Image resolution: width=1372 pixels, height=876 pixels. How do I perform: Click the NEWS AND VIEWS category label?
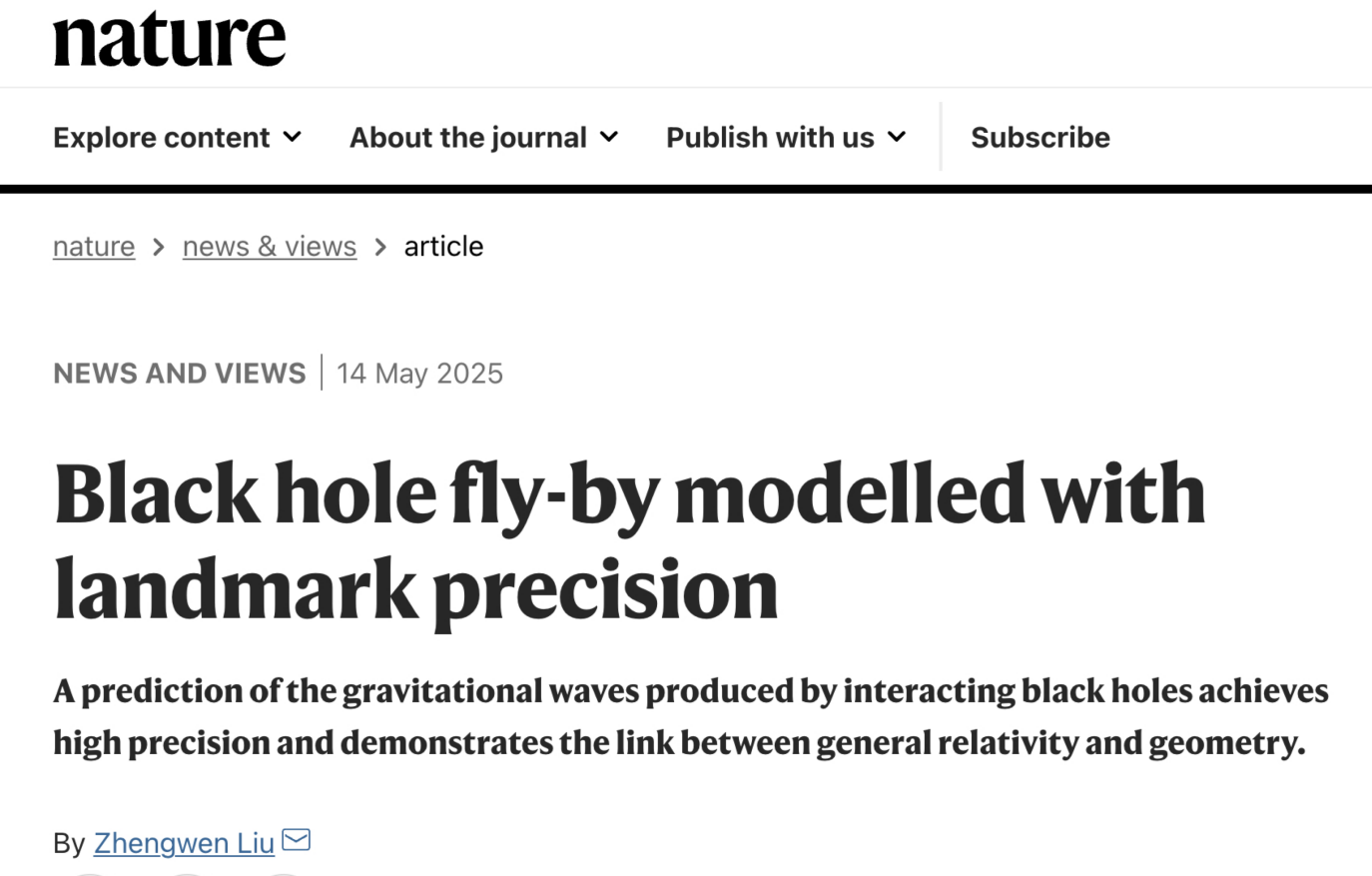pyautogui.click(x=180, y=374)
